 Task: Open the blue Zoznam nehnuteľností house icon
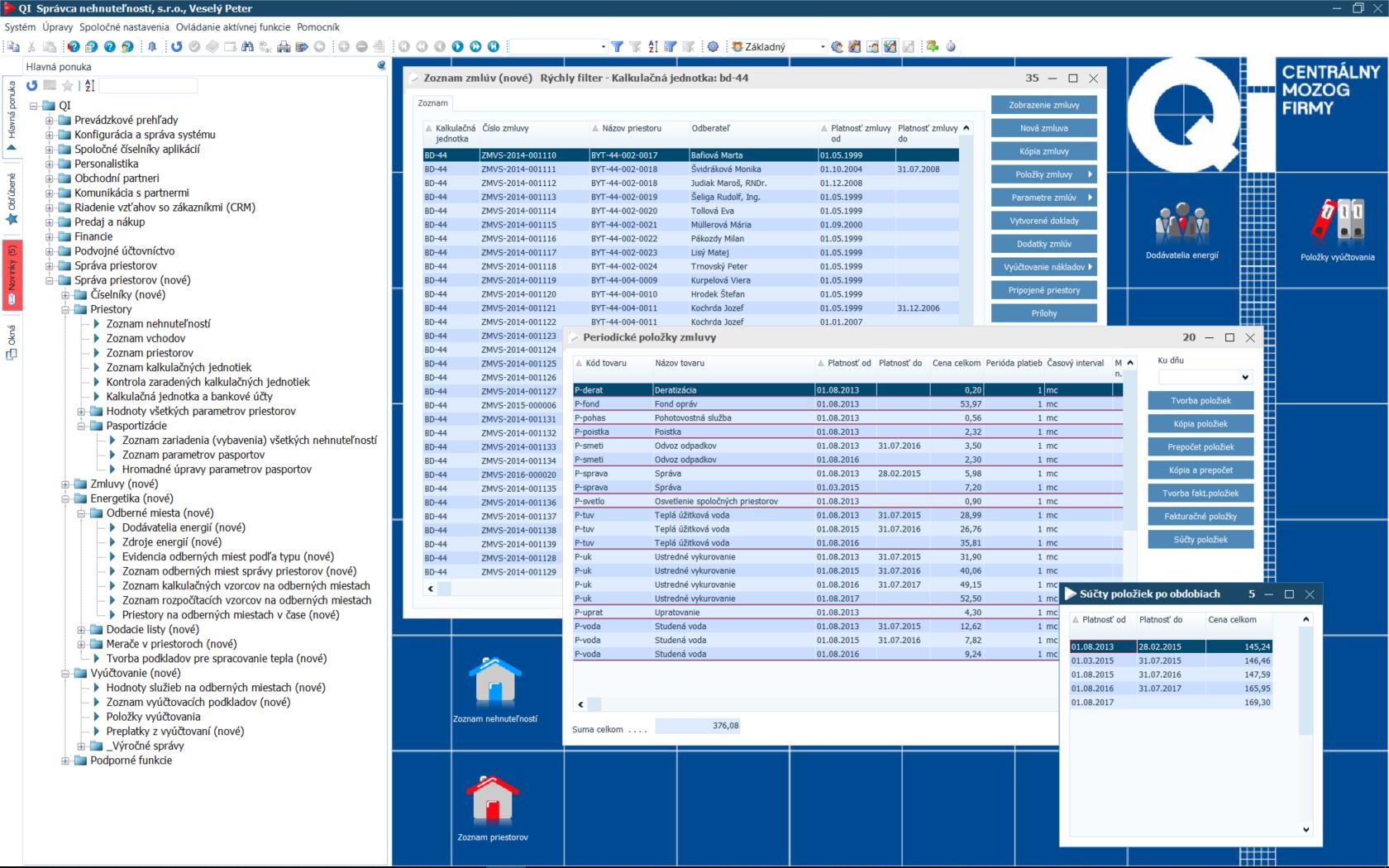click(x=494, y=681)
